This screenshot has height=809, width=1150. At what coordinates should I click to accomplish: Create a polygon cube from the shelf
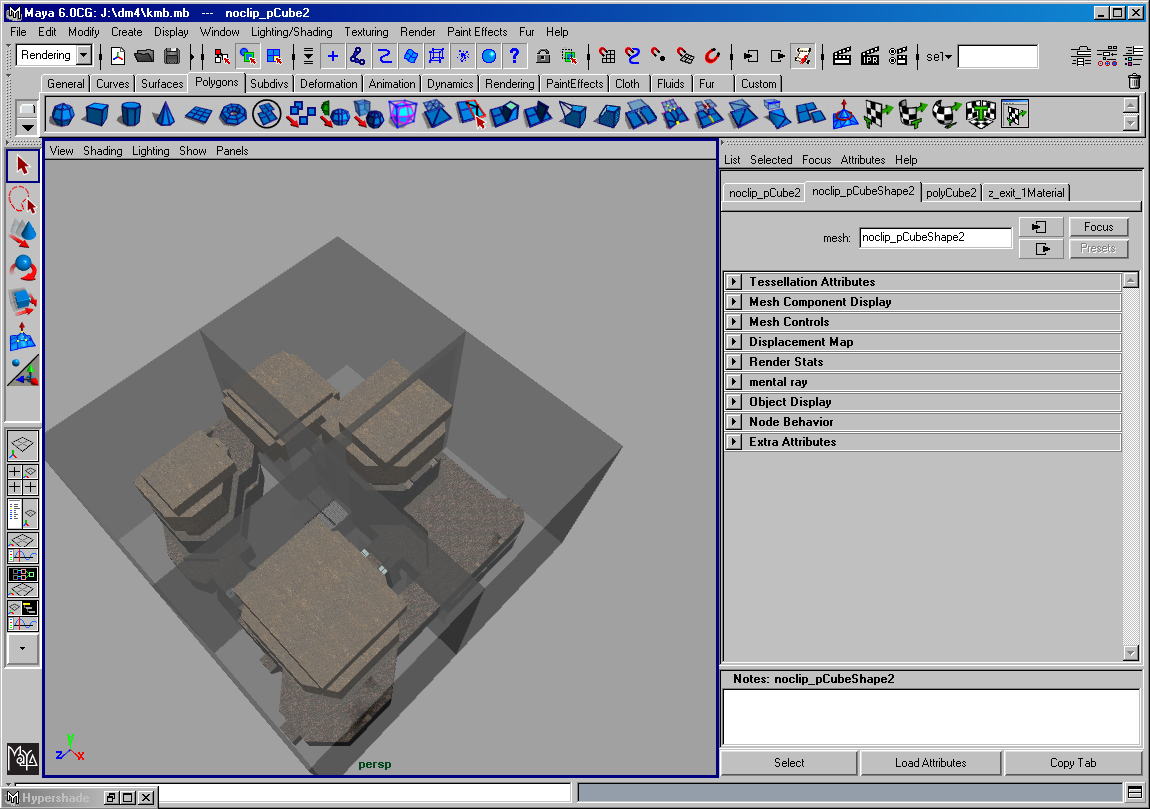[x=96, y=114]
